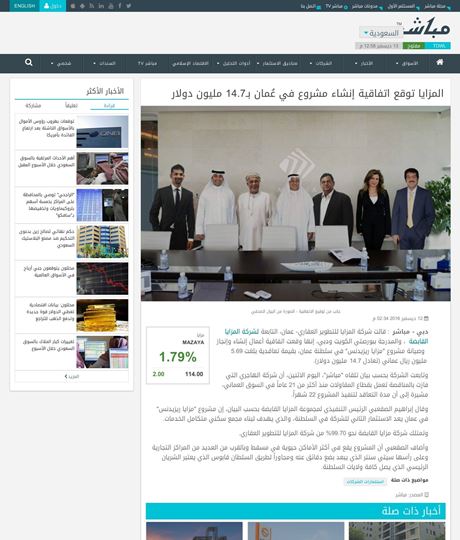460x540 pixels.
Task: Open the LinkedIn icon in top bar
Action: click(101, 6)
